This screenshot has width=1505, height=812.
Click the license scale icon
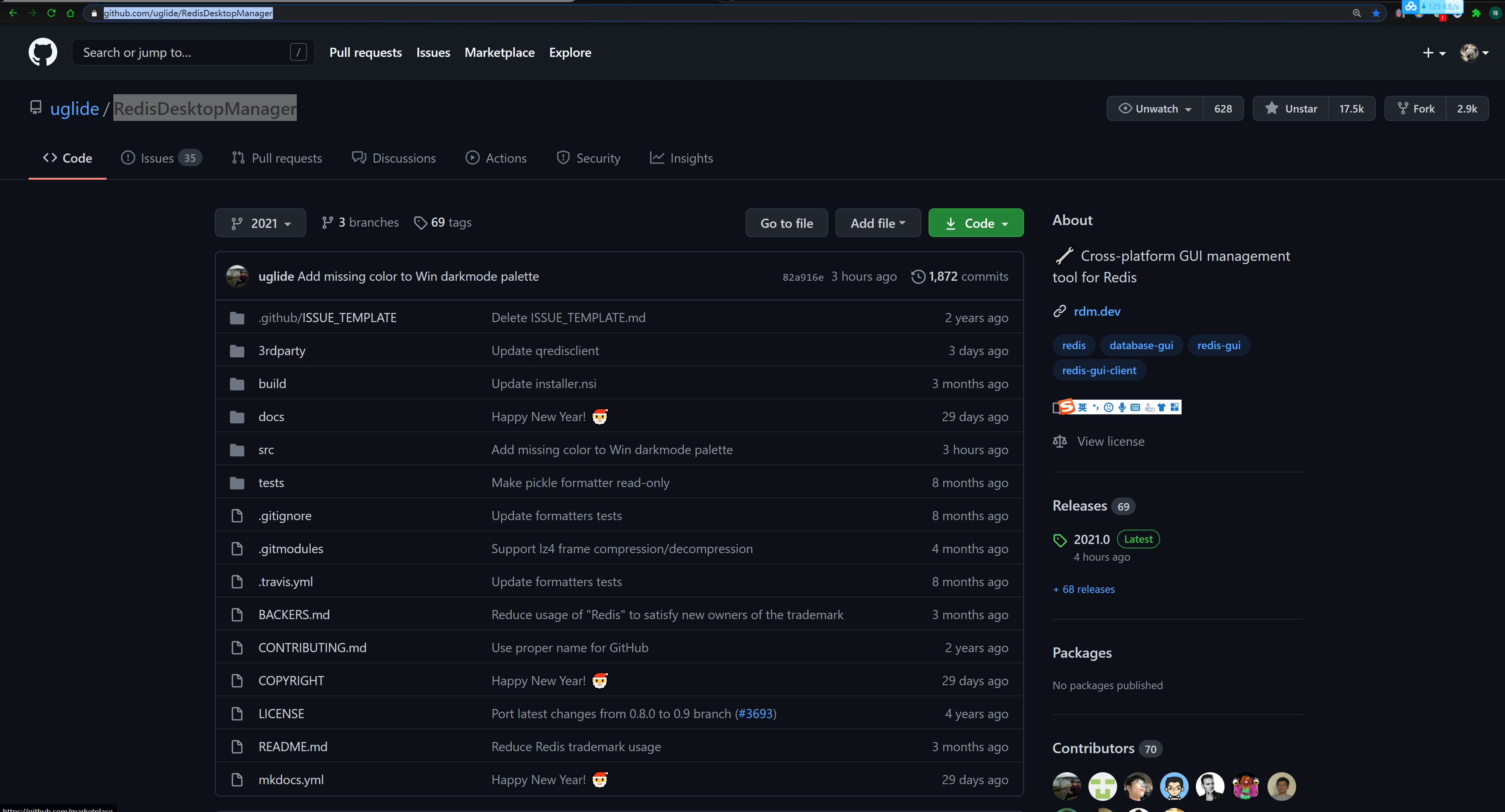[1060, 442]
